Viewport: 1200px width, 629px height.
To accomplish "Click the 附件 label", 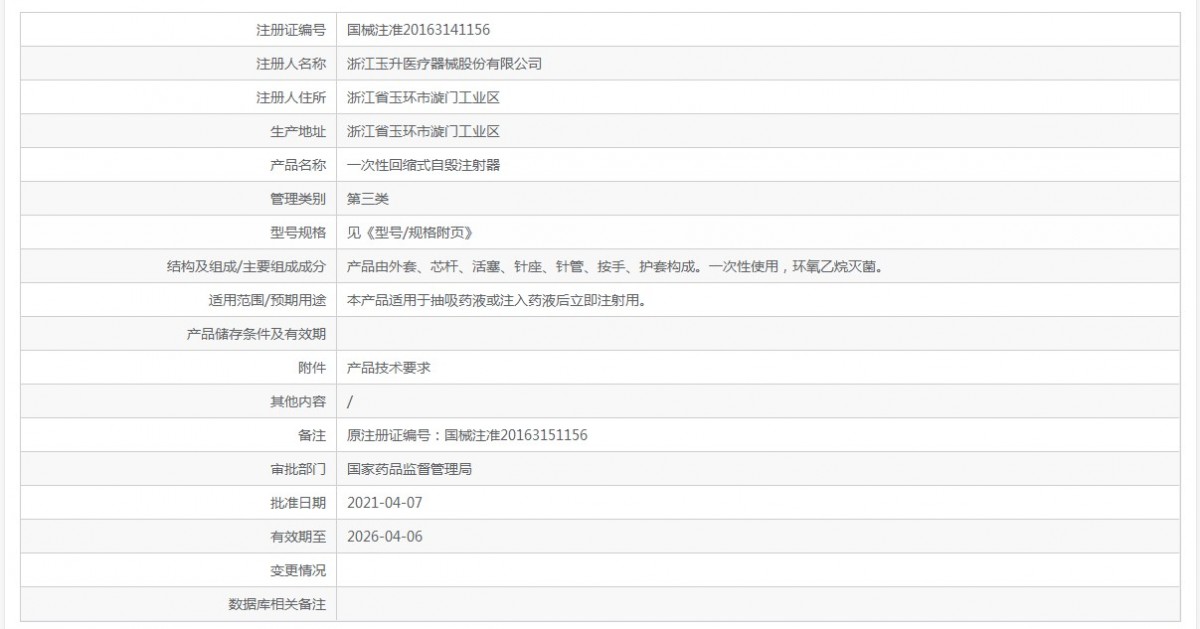I will (312, 368).
